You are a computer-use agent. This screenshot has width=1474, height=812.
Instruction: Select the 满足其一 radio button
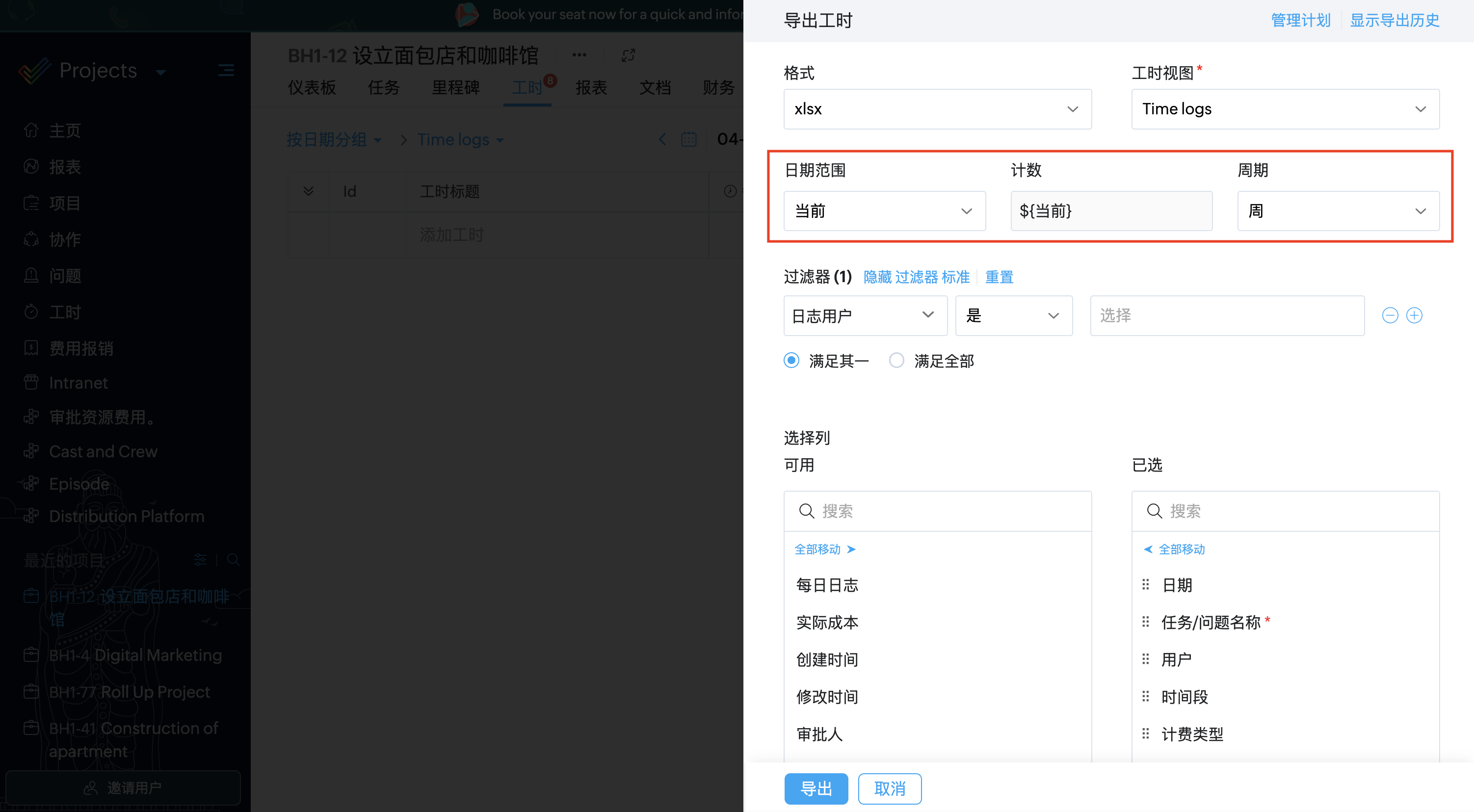[792, 361]
